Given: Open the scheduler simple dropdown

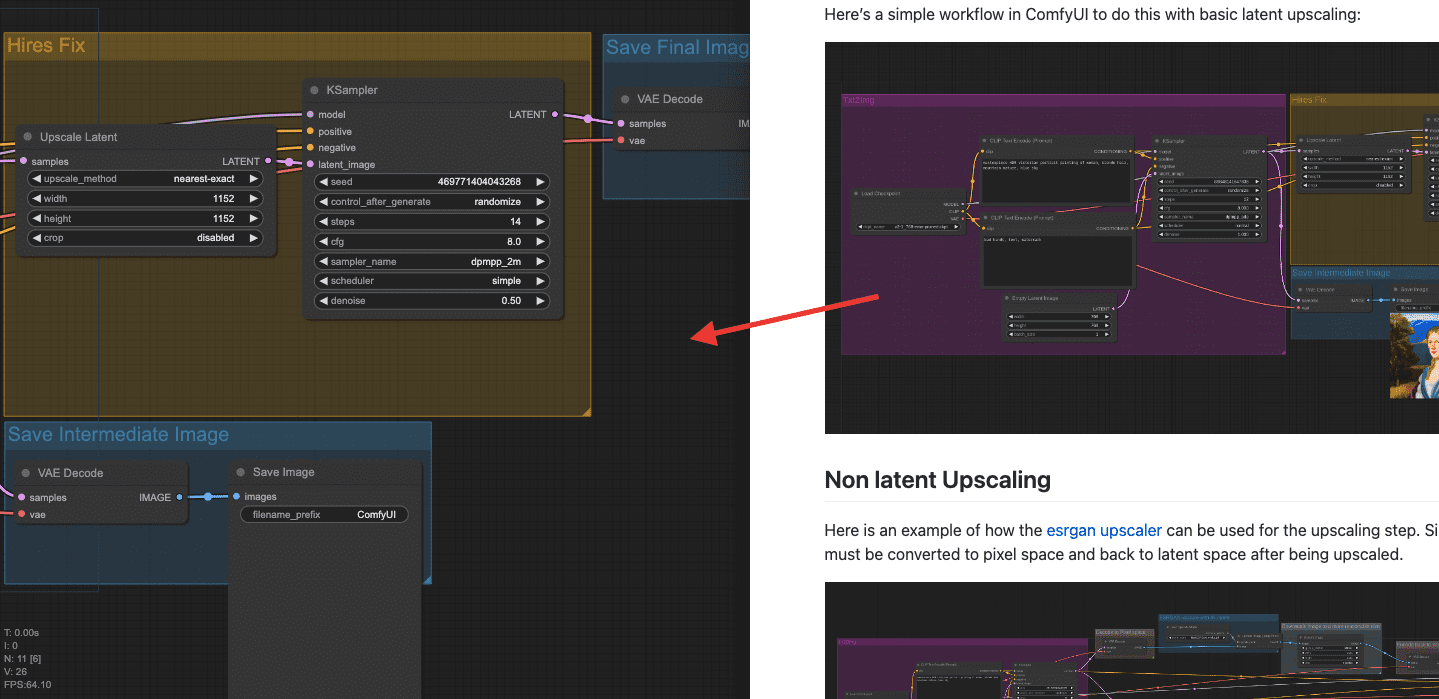Looking at the screenshot, I should 432,281.
